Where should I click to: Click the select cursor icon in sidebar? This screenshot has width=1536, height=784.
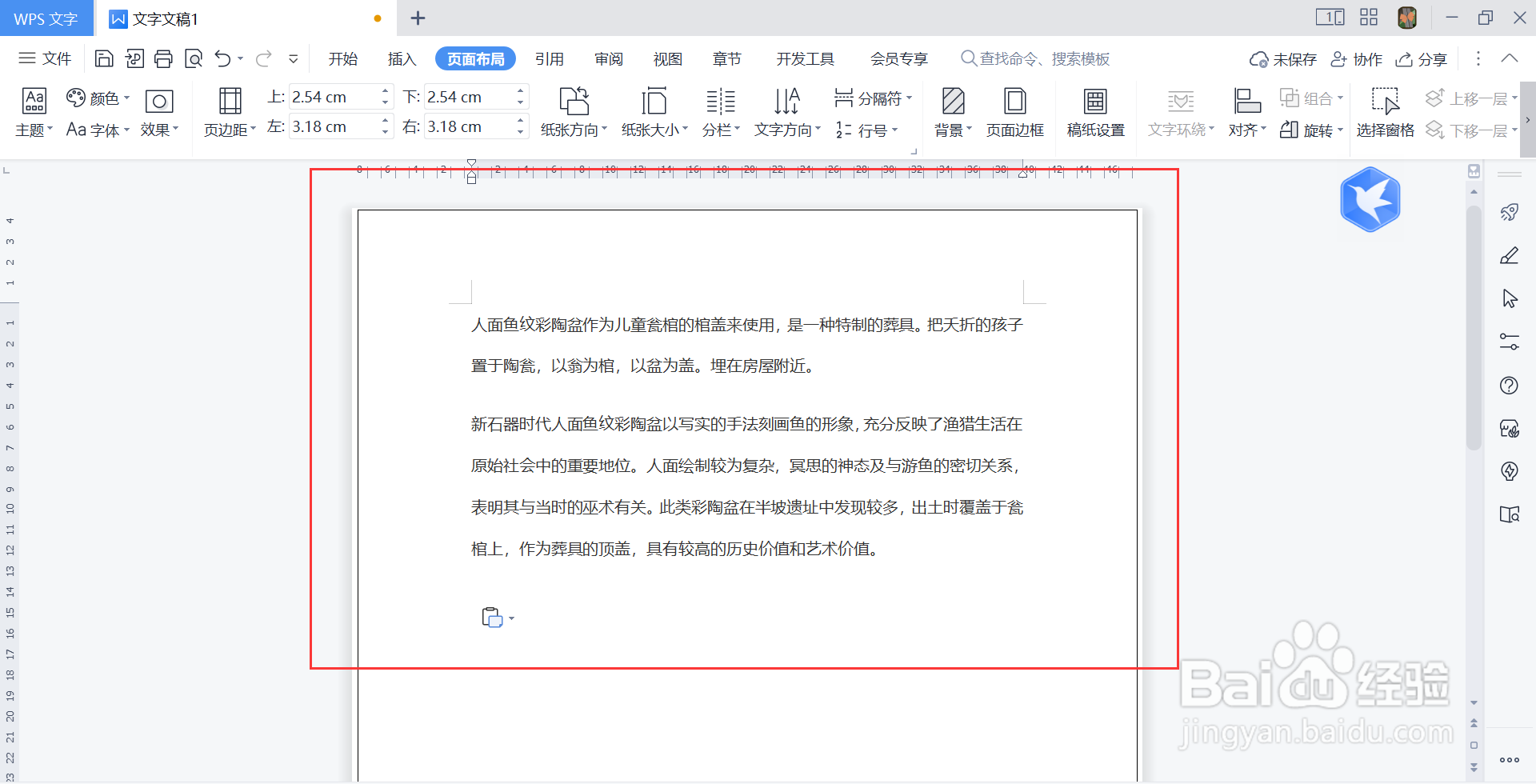[x=1510, y=298]
